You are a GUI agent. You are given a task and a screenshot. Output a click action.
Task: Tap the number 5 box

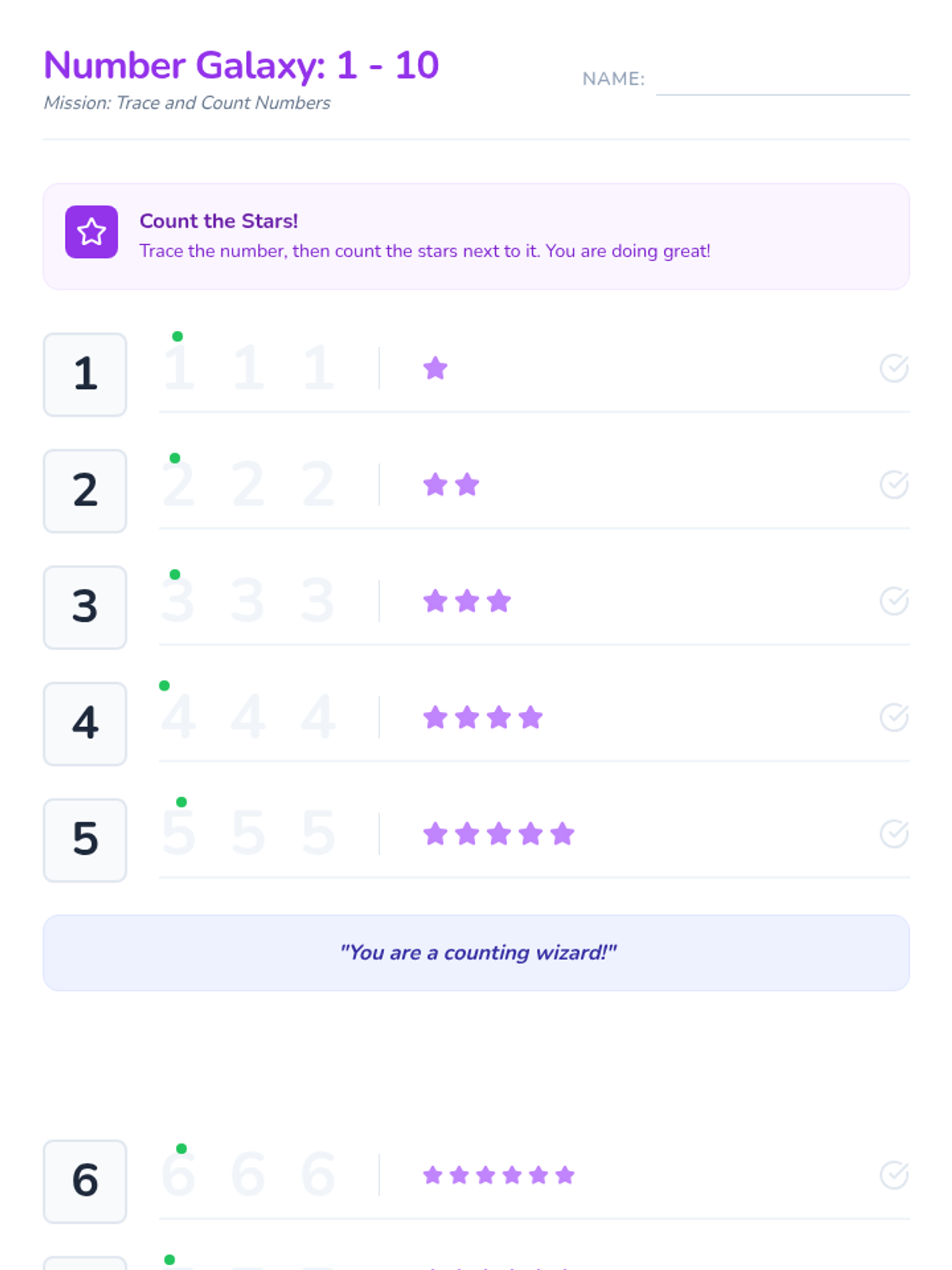click(x=85, y=840)
